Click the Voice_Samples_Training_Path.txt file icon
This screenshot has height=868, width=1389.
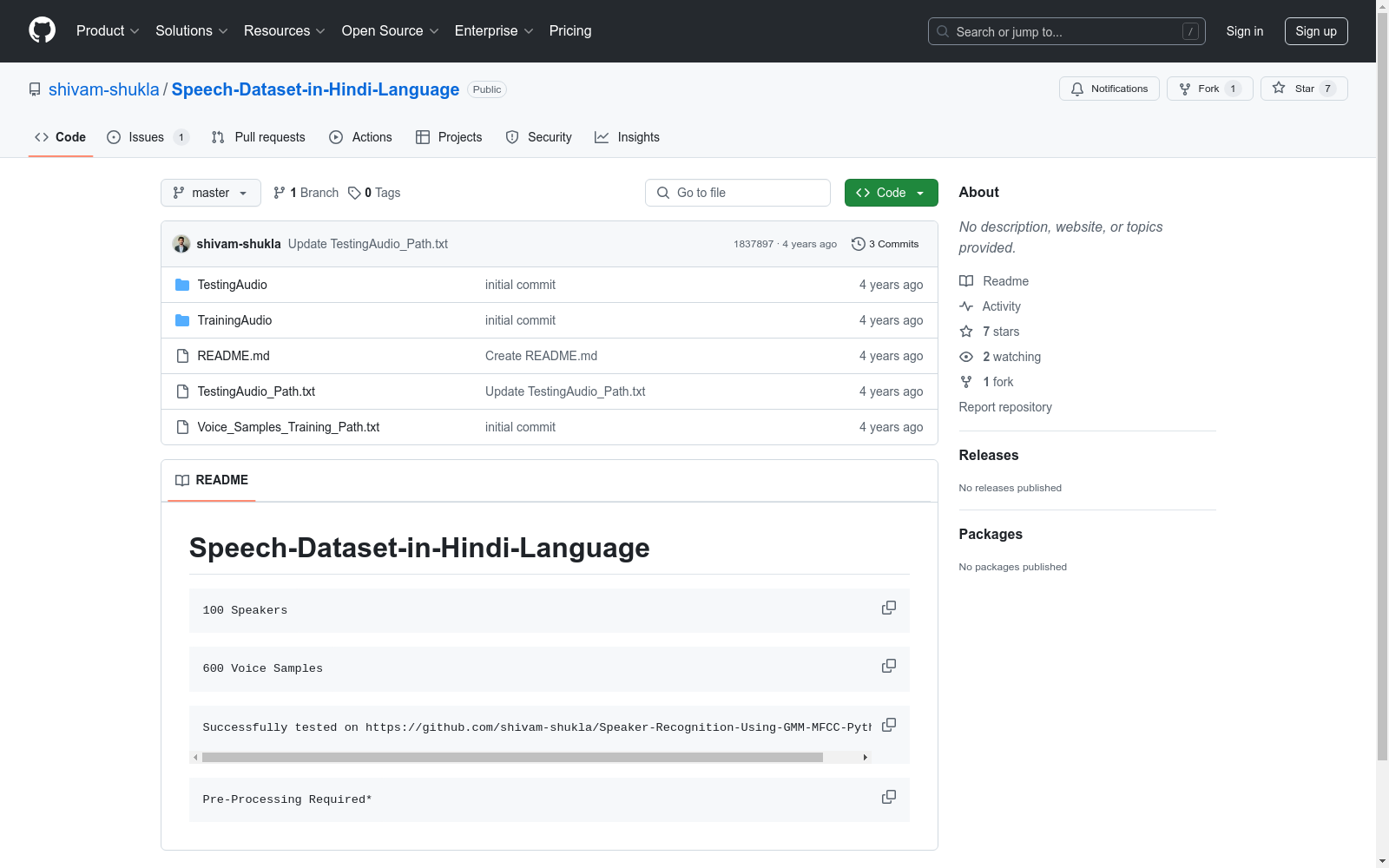(x=182, y=427)
